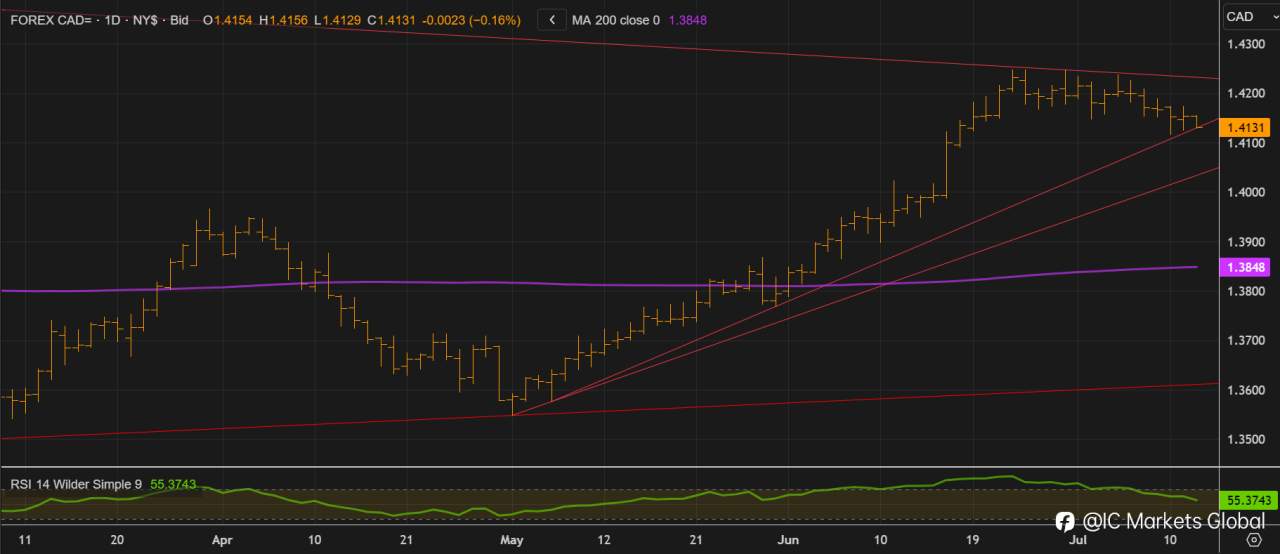The image size is (1280, 554).
Task: Click the change value −0.0023 (−0.16%)
Action: pyautogui.click(x=471, y=19)
